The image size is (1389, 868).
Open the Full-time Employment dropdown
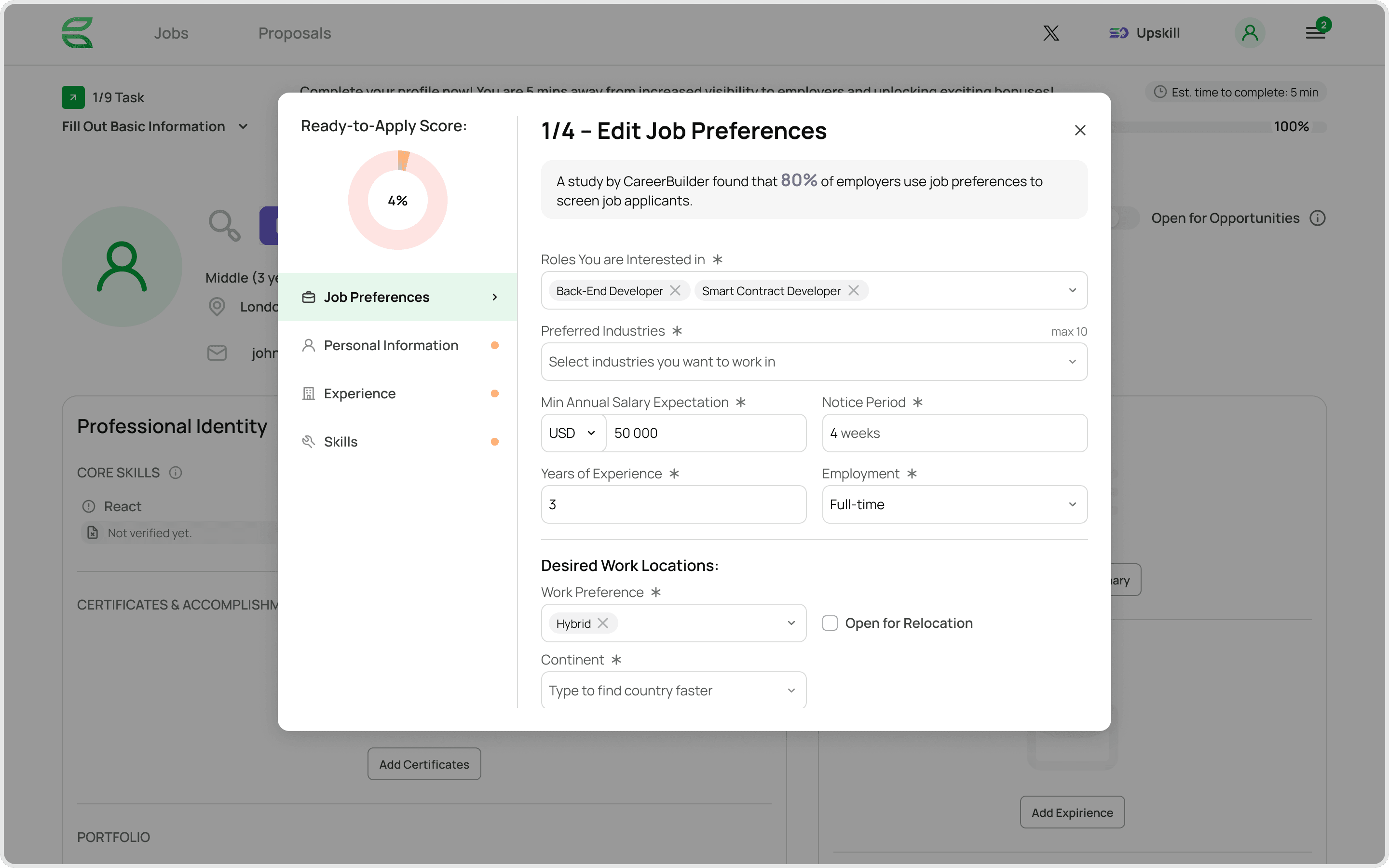tap(954, 504)
